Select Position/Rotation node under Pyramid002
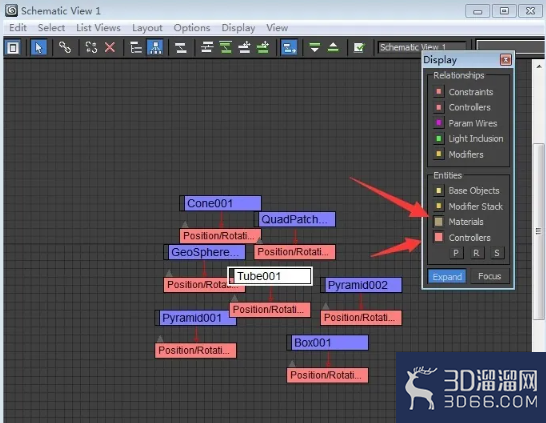 coord(361,318)
